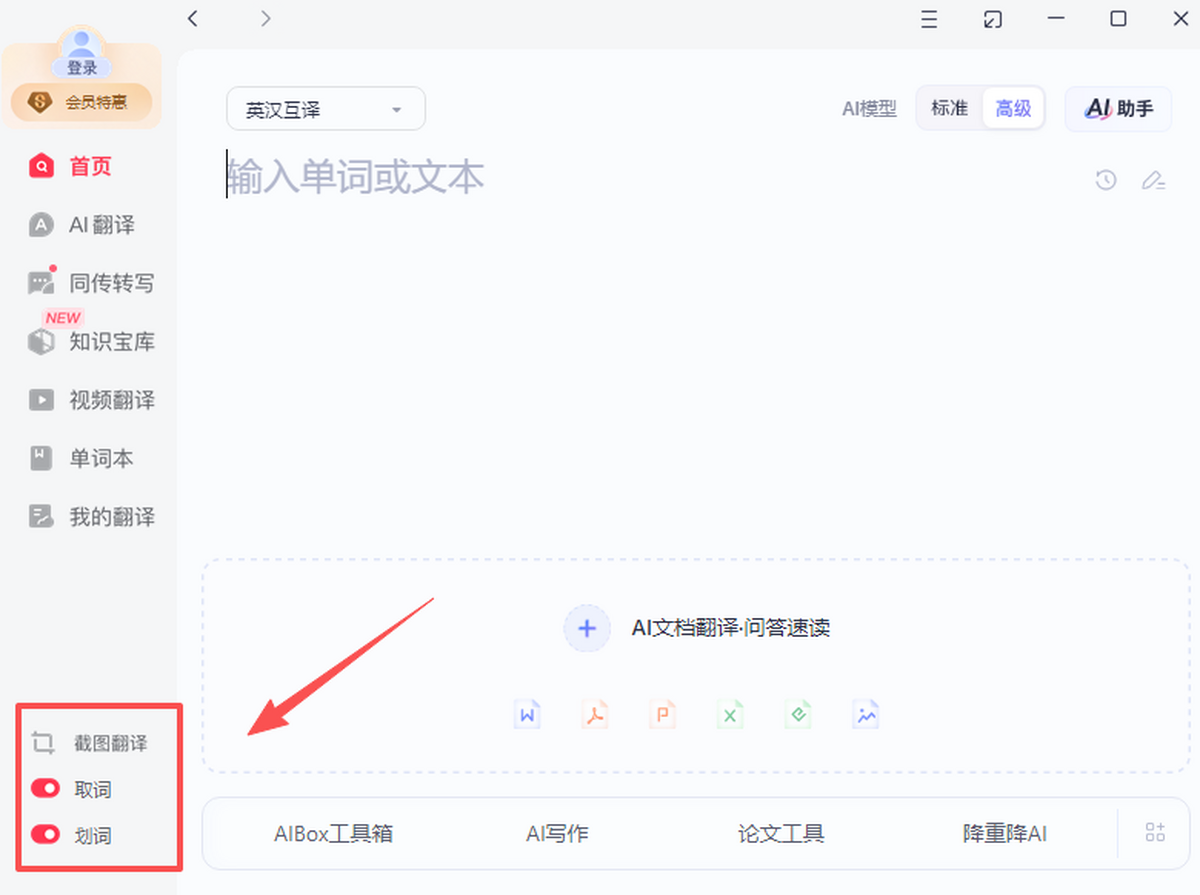Click the edit pencil icon
Image resolution: width=1200 pixels, height=895 pixels.
1153,181
